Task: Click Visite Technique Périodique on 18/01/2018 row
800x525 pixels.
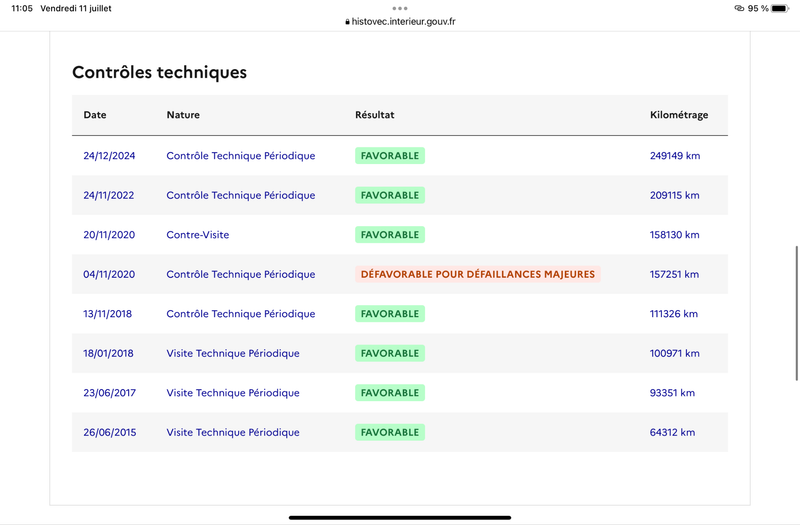Action: [x=233, y=353]
